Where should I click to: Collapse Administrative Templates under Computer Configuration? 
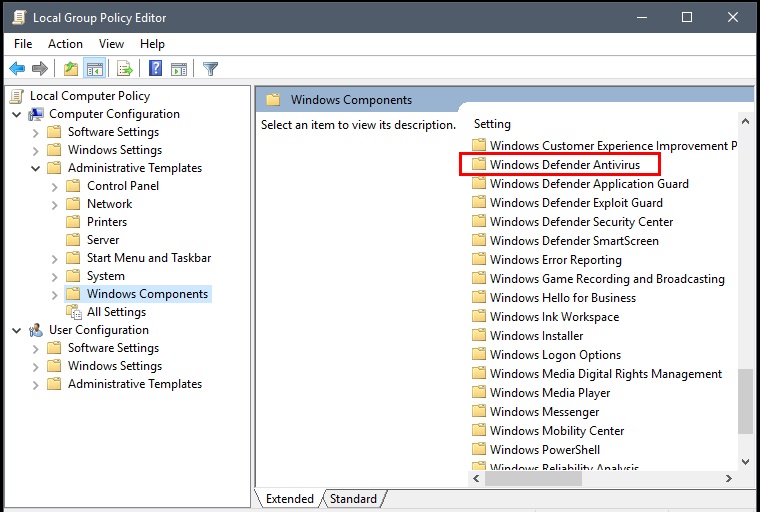[35, 168]
